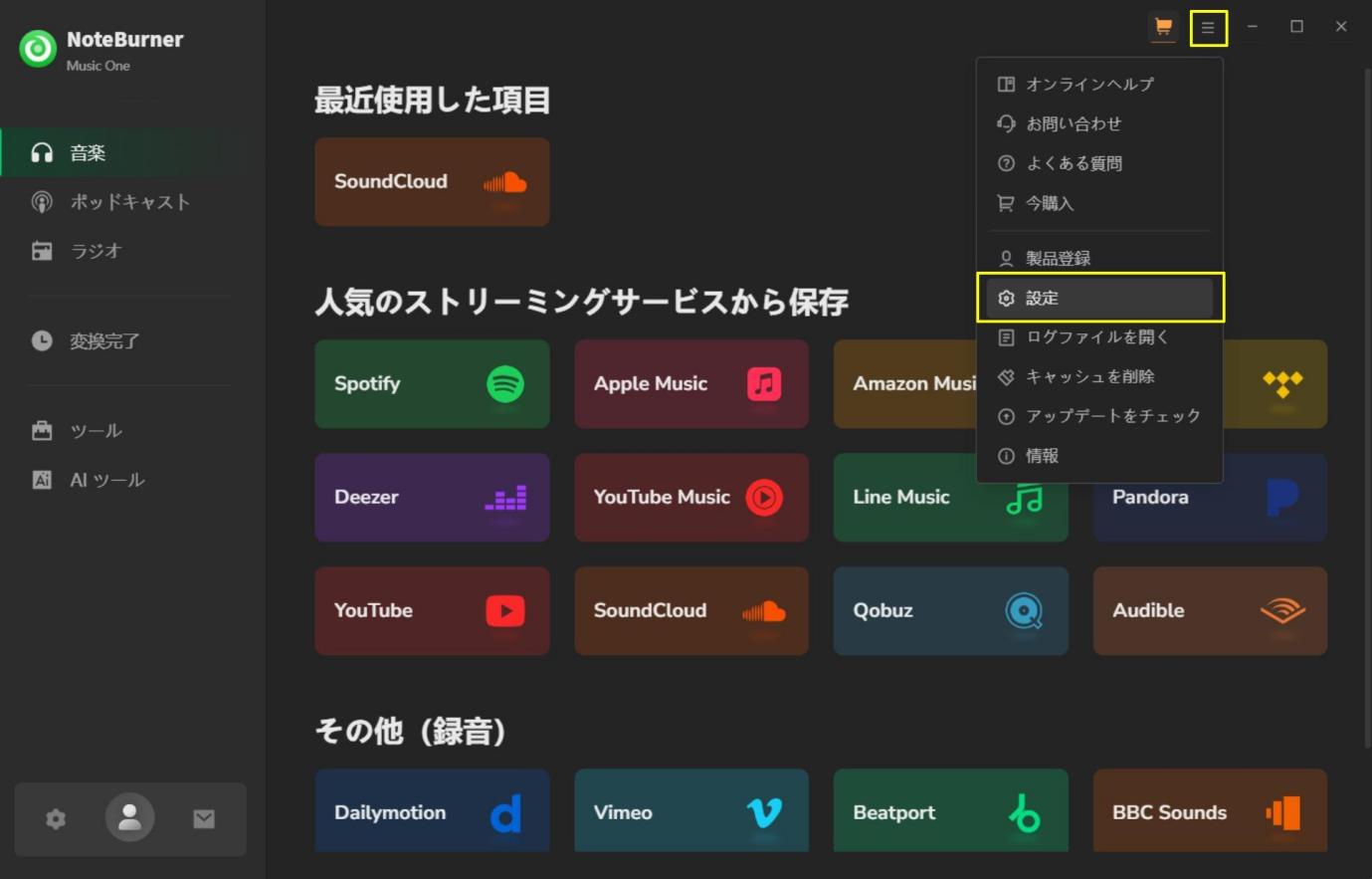The height and width of the screenshot is (879, 1372).
Task: Open the Dailymotion card
Action: pyautogui.click(x=432, y=810)
